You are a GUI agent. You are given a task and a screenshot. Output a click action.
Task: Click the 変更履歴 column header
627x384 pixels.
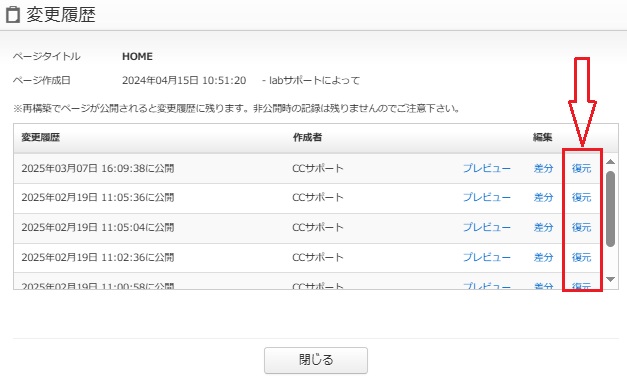click(x=40, y=138)
